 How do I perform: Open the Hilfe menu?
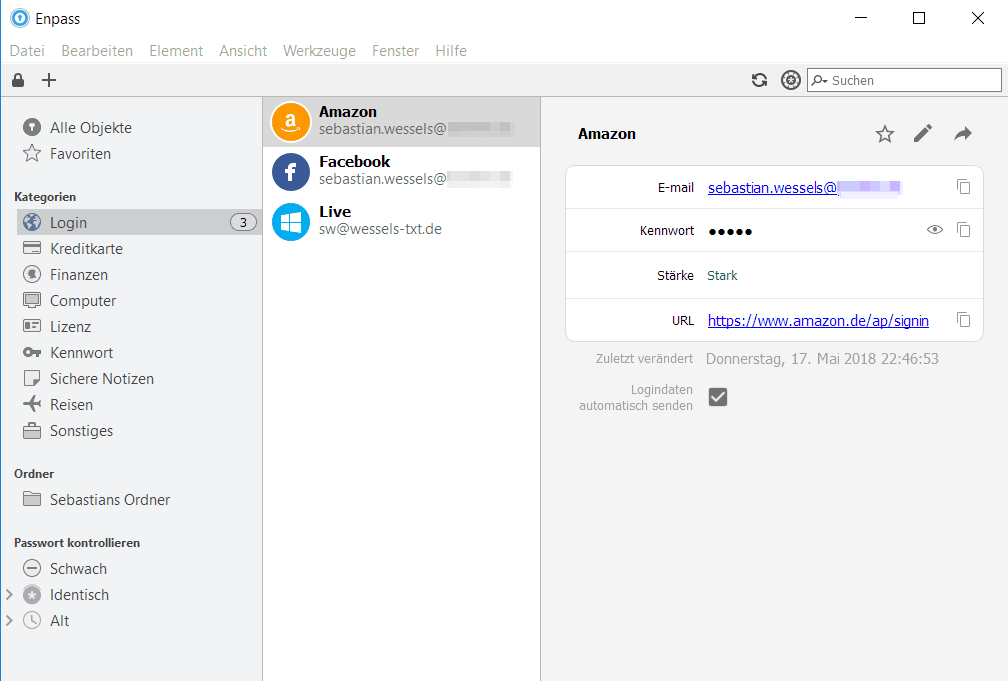(451, 51)
